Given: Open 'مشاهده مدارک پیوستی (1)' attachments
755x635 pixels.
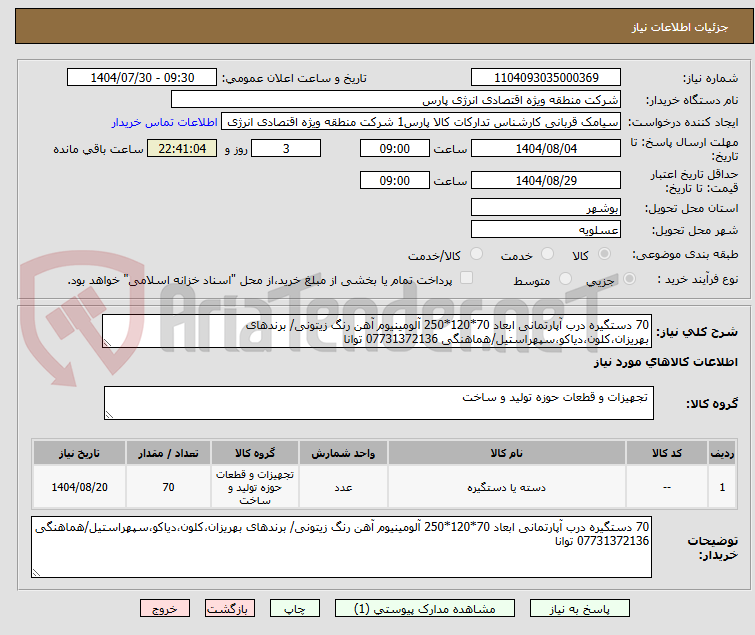Looking at the screenshot, I should 425,609.
